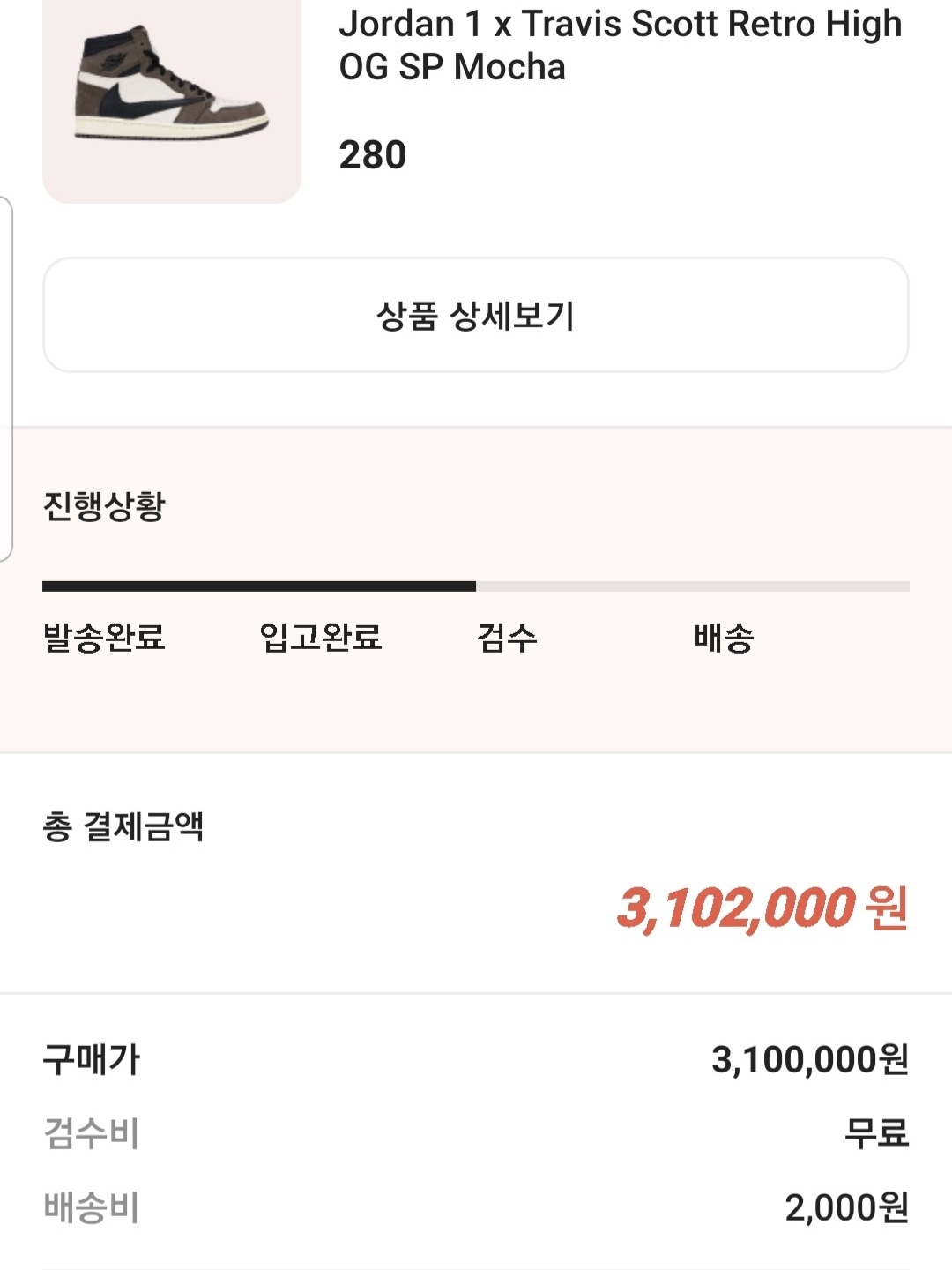Tap the unfilled part of the progress bar
This screenshot has height=1270, width=952.
coord(693,586)
